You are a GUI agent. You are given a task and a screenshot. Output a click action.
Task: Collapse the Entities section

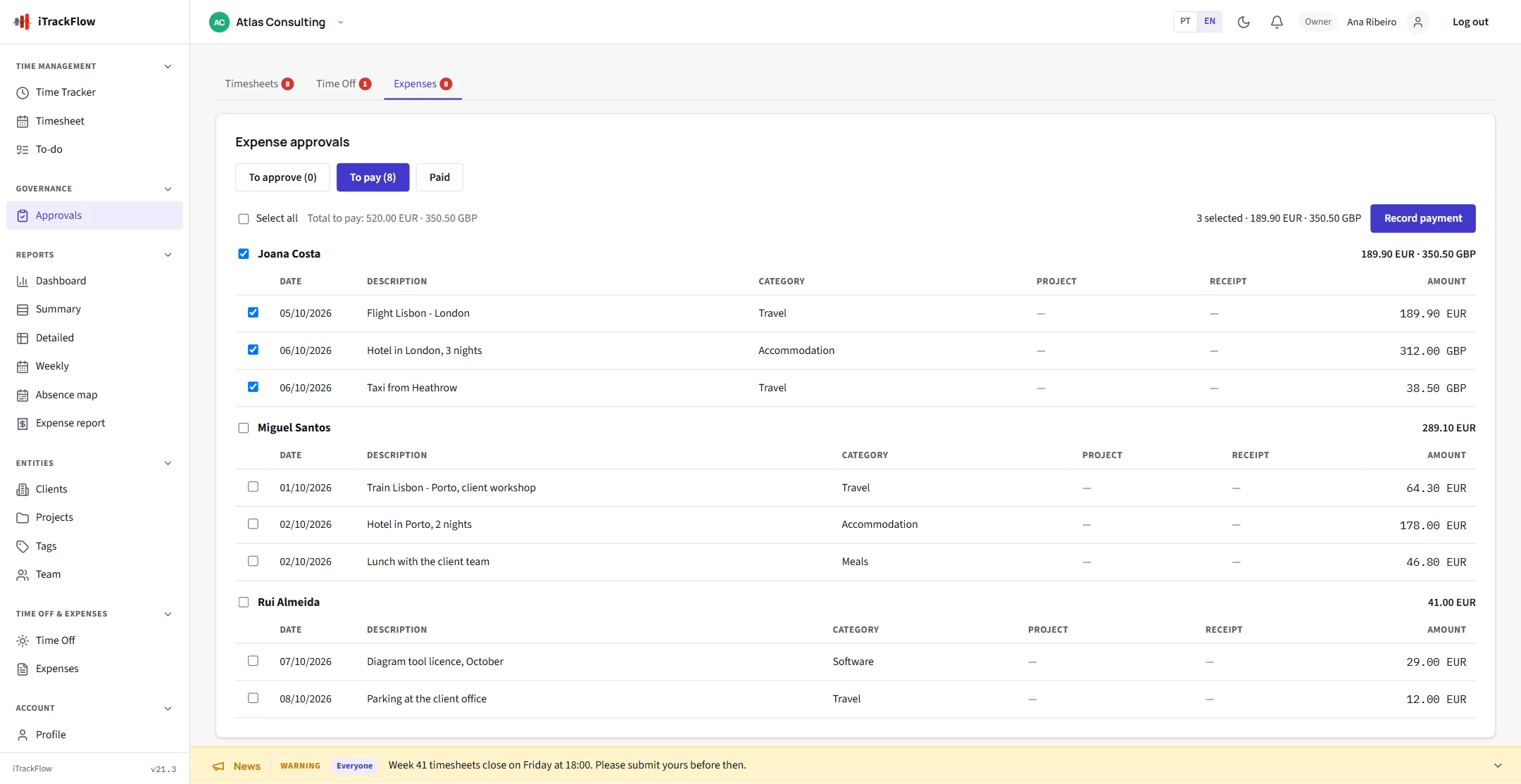168,463
